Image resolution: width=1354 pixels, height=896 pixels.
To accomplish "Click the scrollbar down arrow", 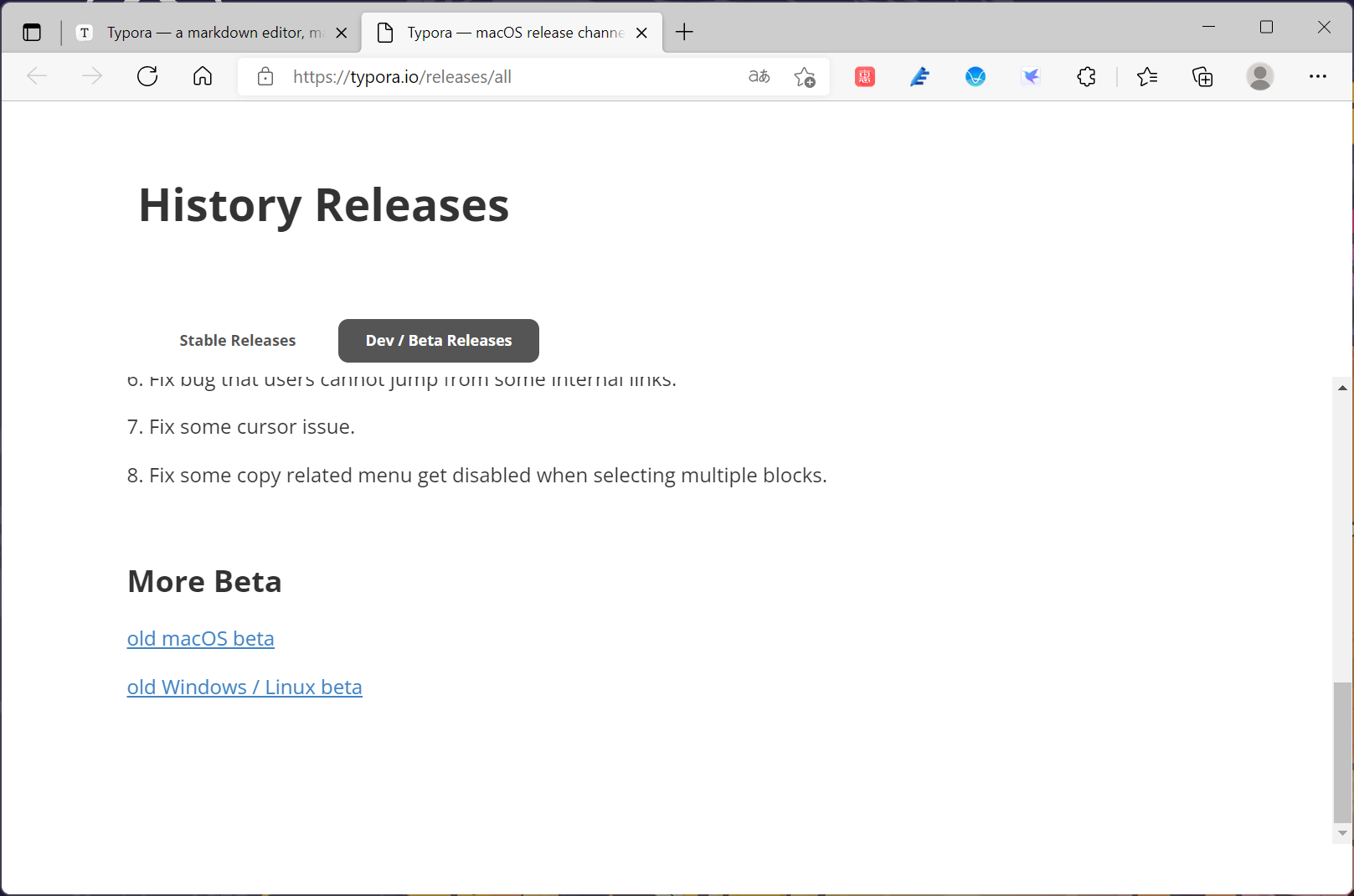I will coord(1343,833).
